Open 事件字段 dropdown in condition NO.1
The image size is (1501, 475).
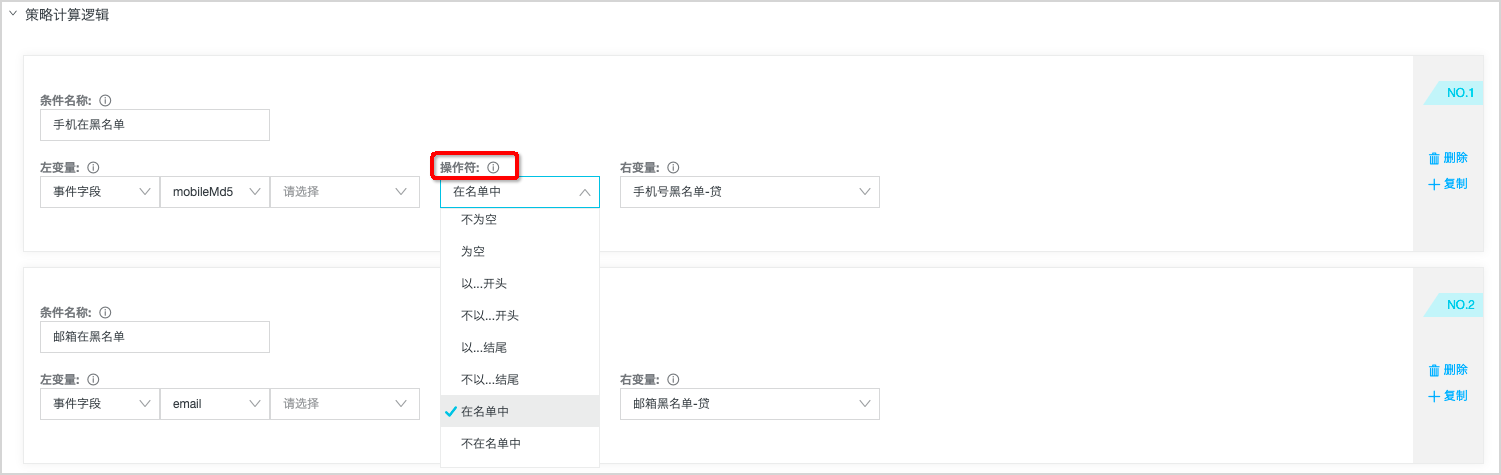99,192
